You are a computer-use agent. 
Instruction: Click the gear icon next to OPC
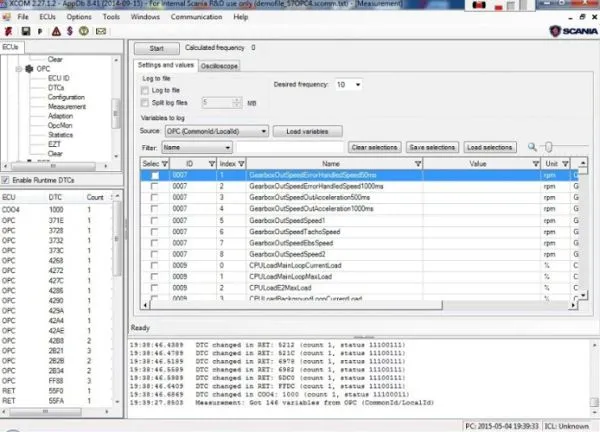coord(29,69)
